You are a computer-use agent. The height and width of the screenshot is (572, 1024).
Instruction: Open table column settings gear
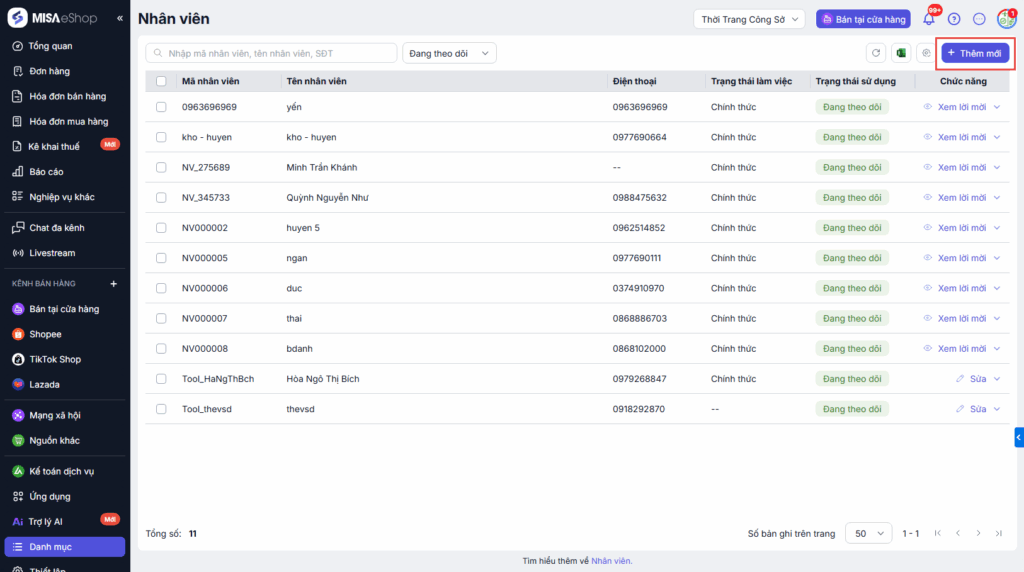tap(926, 53)
